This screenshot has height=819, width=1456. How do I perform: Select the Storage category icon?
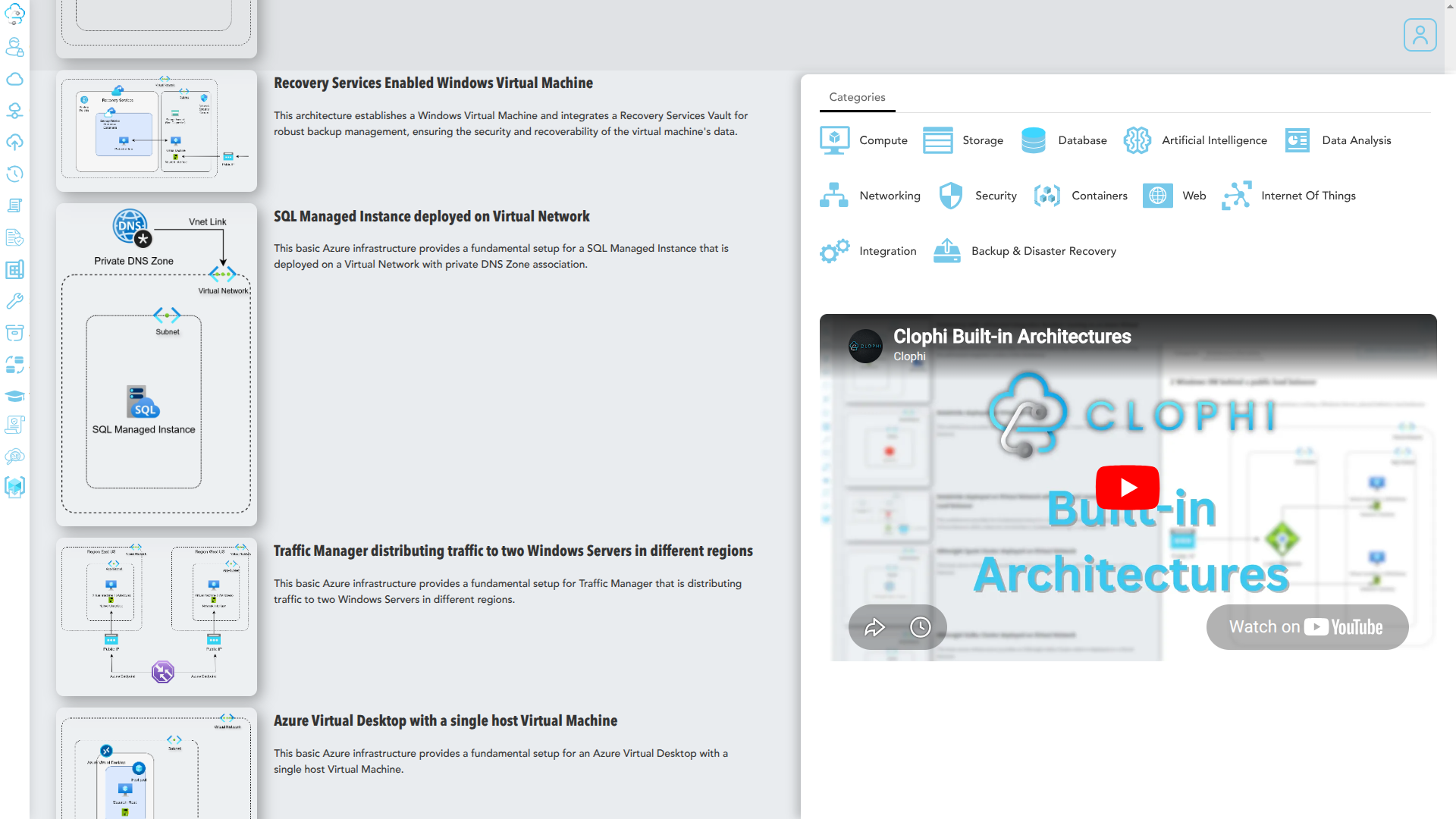coord(937,140)
